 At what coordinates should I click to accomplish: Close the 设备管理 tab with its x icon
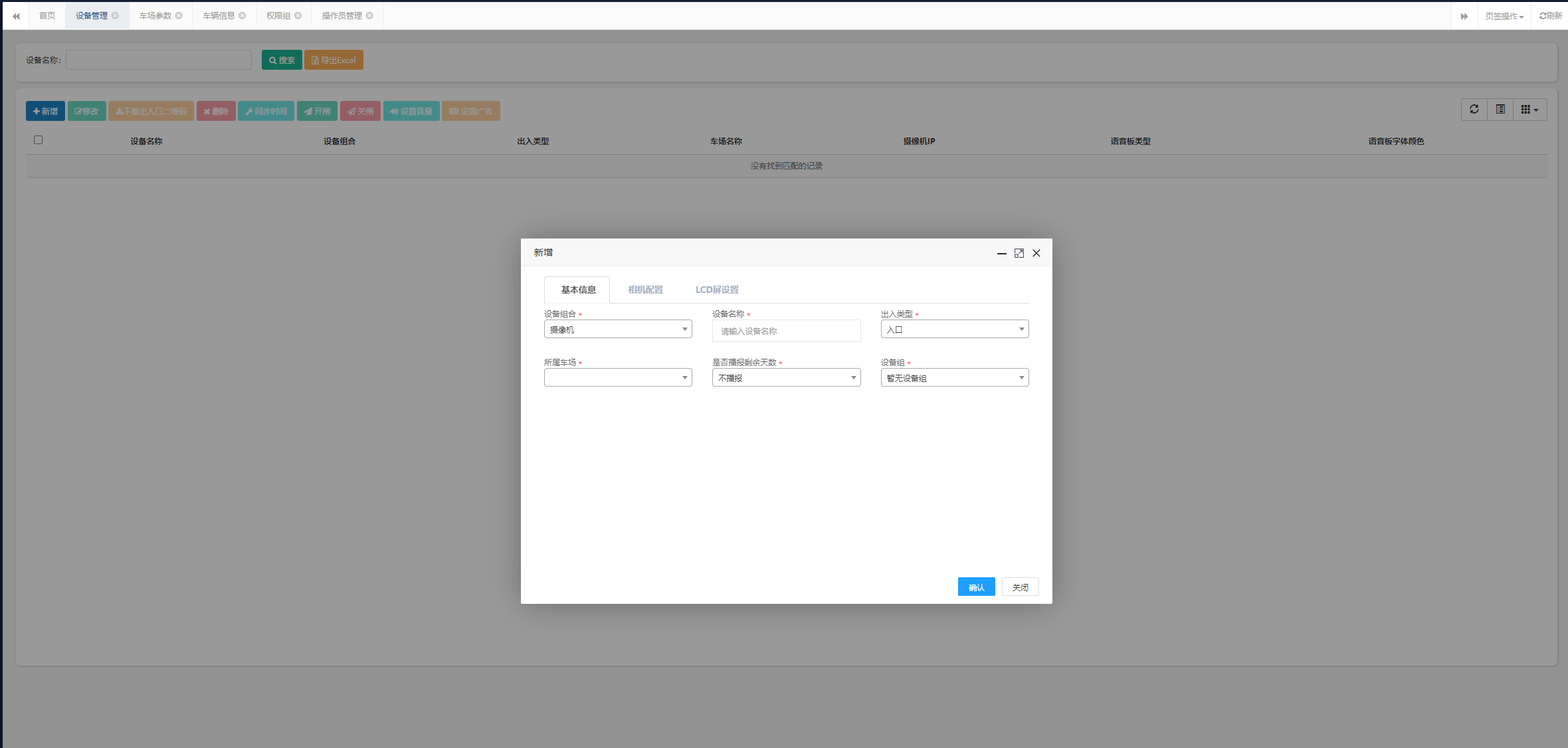tap(115, 15)
